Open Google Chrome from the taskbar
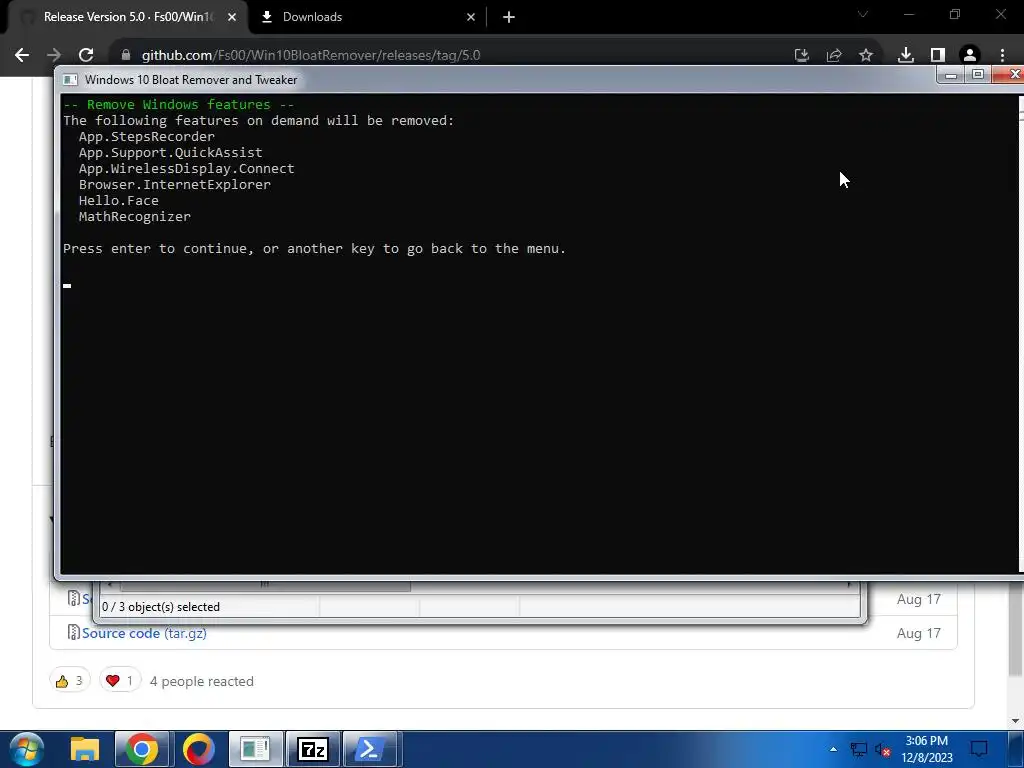Viewport: 1024px width, 768px height. click(x=142, y=749)
